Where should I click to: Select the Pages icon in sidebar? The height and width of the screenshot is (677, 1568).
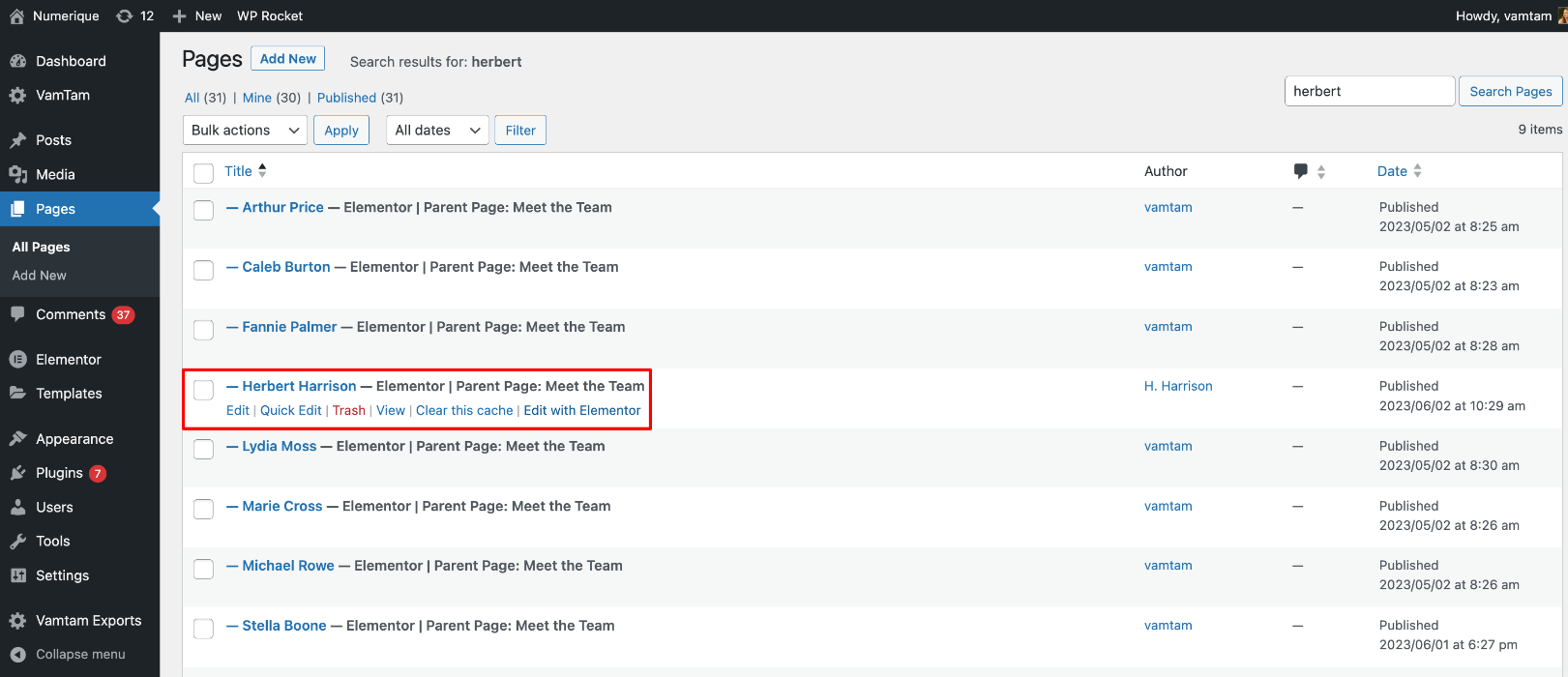(17, 209)
